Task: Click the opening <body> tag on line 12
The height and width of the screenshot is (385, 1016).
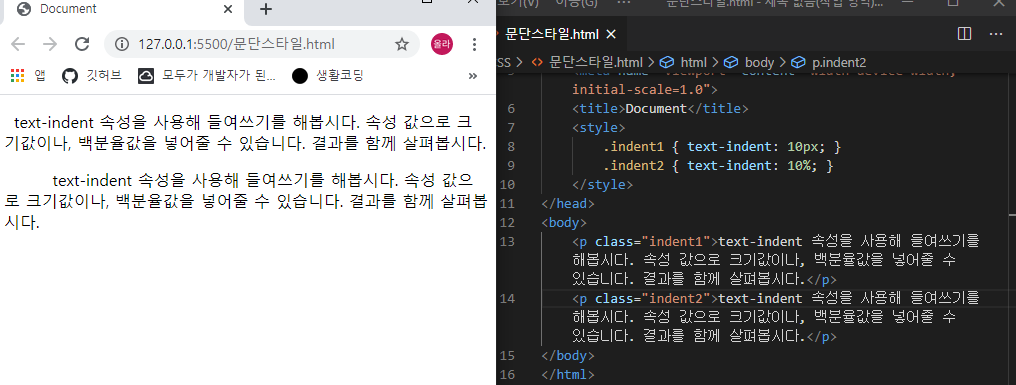Action: (564, 223)
